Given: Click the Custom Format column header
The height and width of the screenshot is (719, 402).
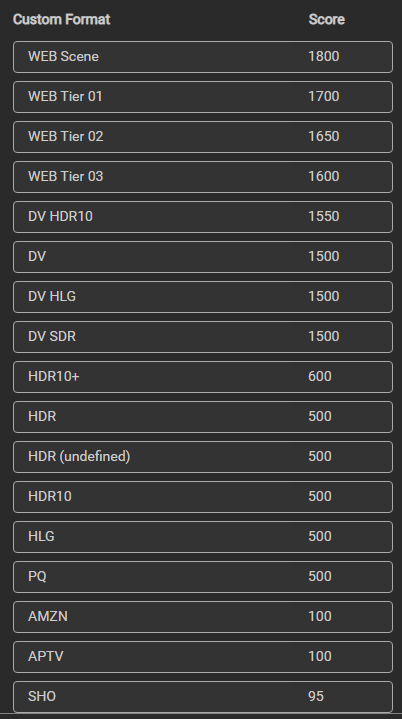Looking at the screenshot, I should pyautogui.click(x=61, y=20).
